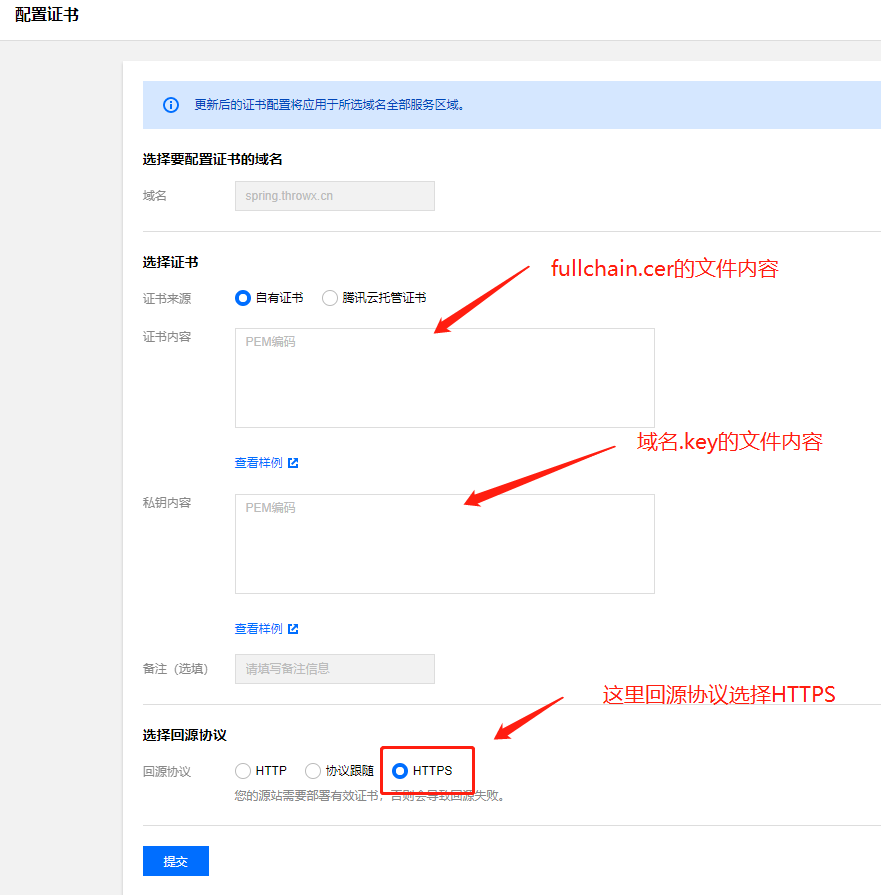This screenshot has height=895, width=881.
Task: Open 查看样例 link below the certificate content
Action: 259,463
